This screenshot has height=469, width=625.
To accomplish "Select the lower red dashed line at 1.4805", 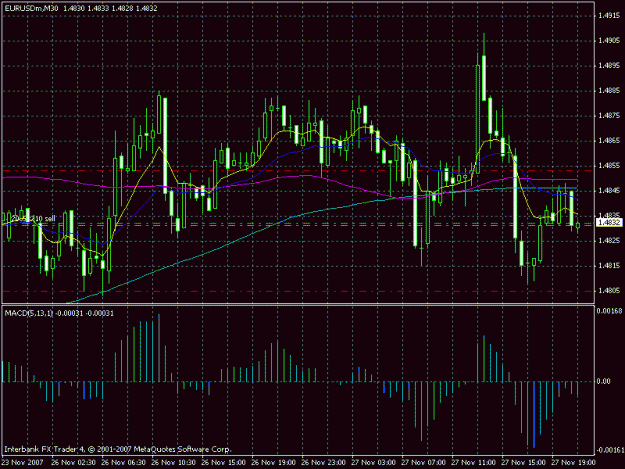I will coord(298,291).
